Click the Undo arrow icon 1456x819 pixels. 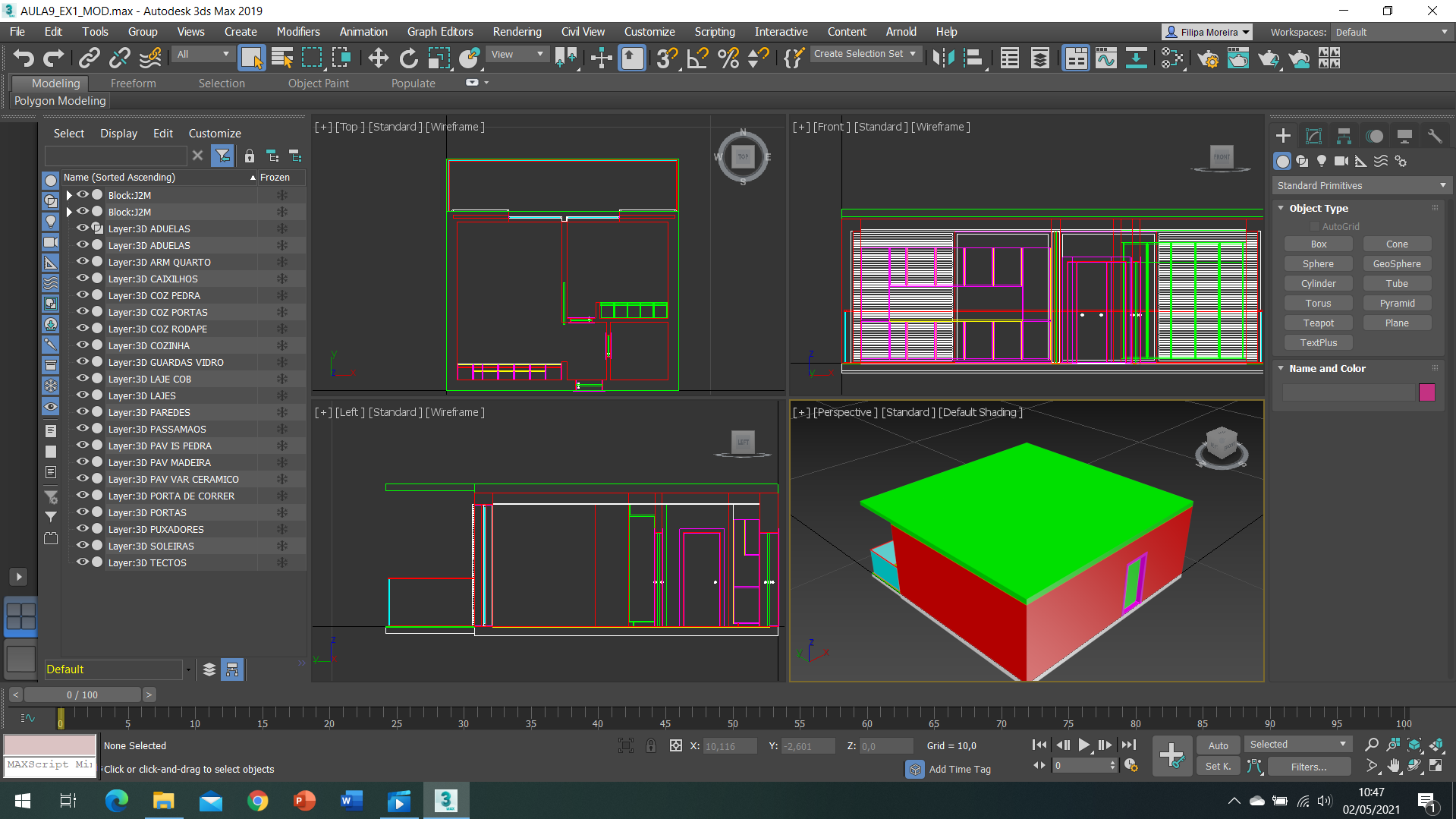tap(24, 58)
